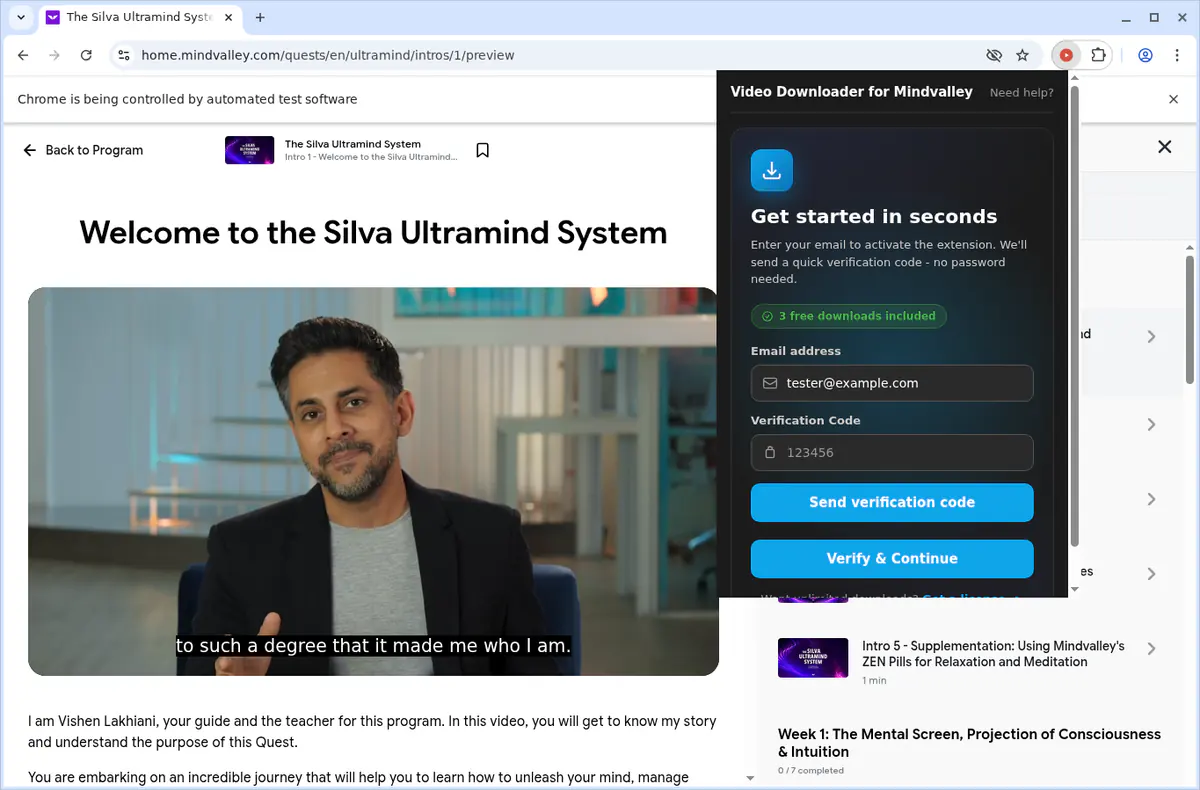Open a new browser tab
The height and width of the screenshot is (790, 1200).
coord(260,17)
